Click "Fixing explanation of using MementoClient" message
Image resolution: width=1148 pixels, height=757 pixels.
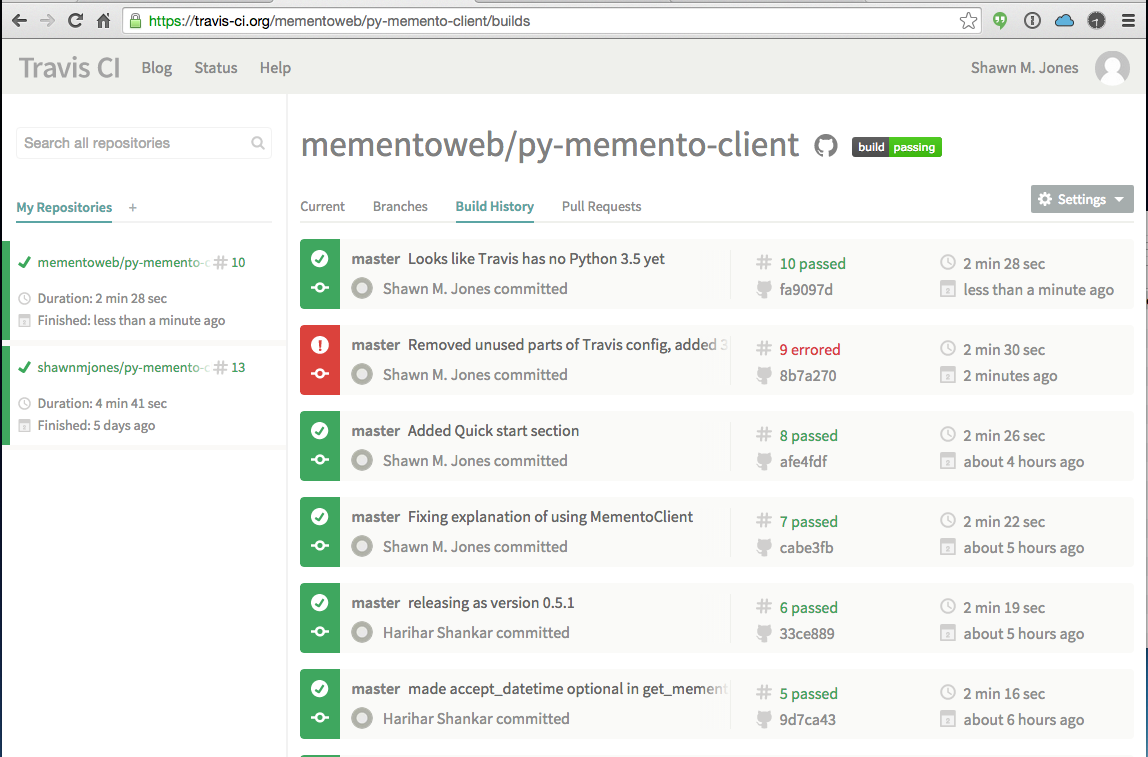point(550,517)
